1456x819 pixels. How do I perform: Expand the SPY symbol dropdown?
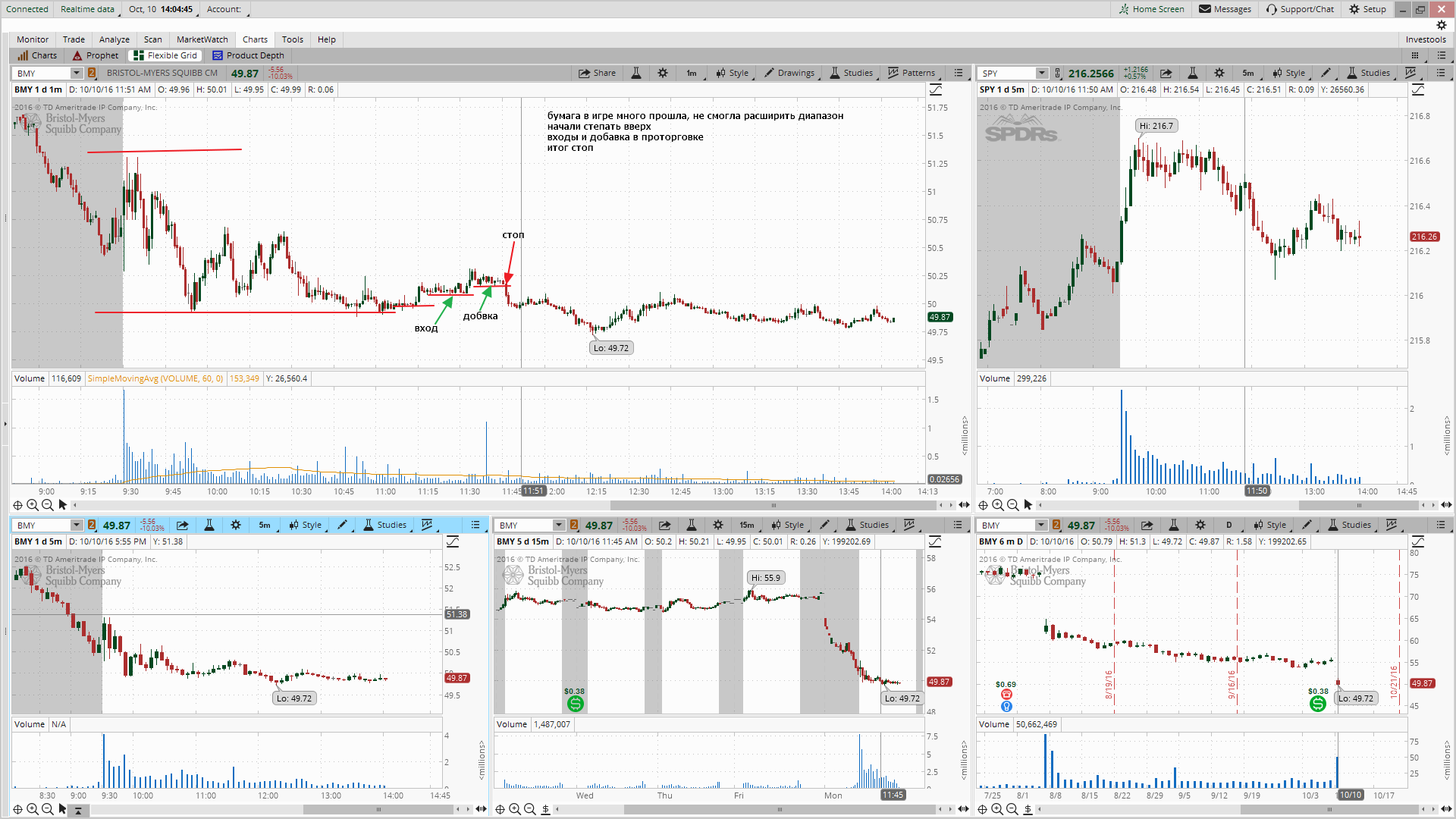[1042, 73]
